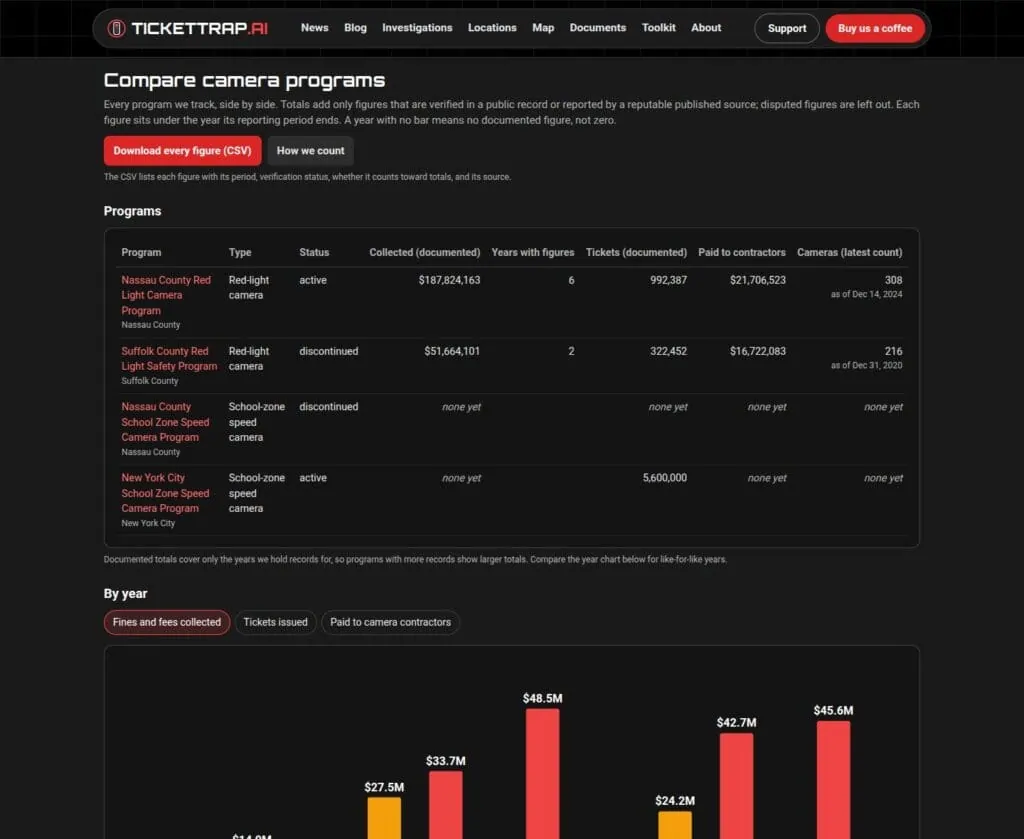1024x839 pixels.
Task: Click the Support button
Action: pyautogui.click(x=786, y=28)
